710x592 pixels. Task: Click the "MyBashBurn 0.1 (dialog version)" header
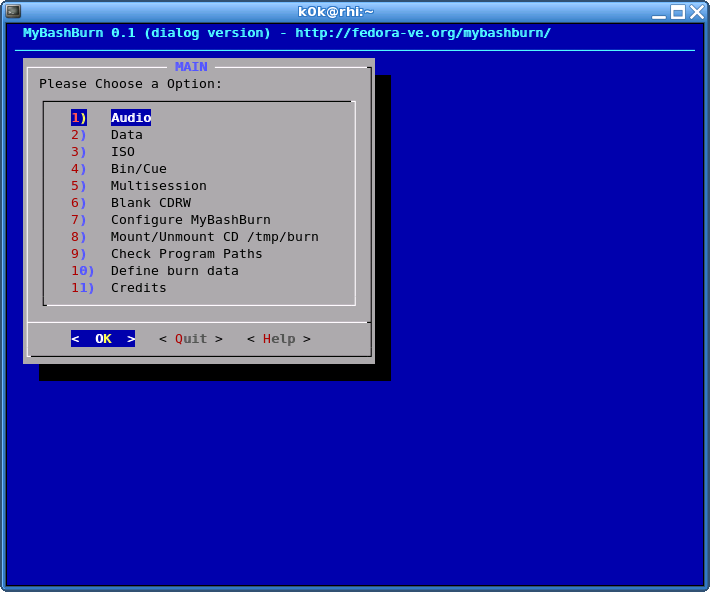click(x=147, y=33)
